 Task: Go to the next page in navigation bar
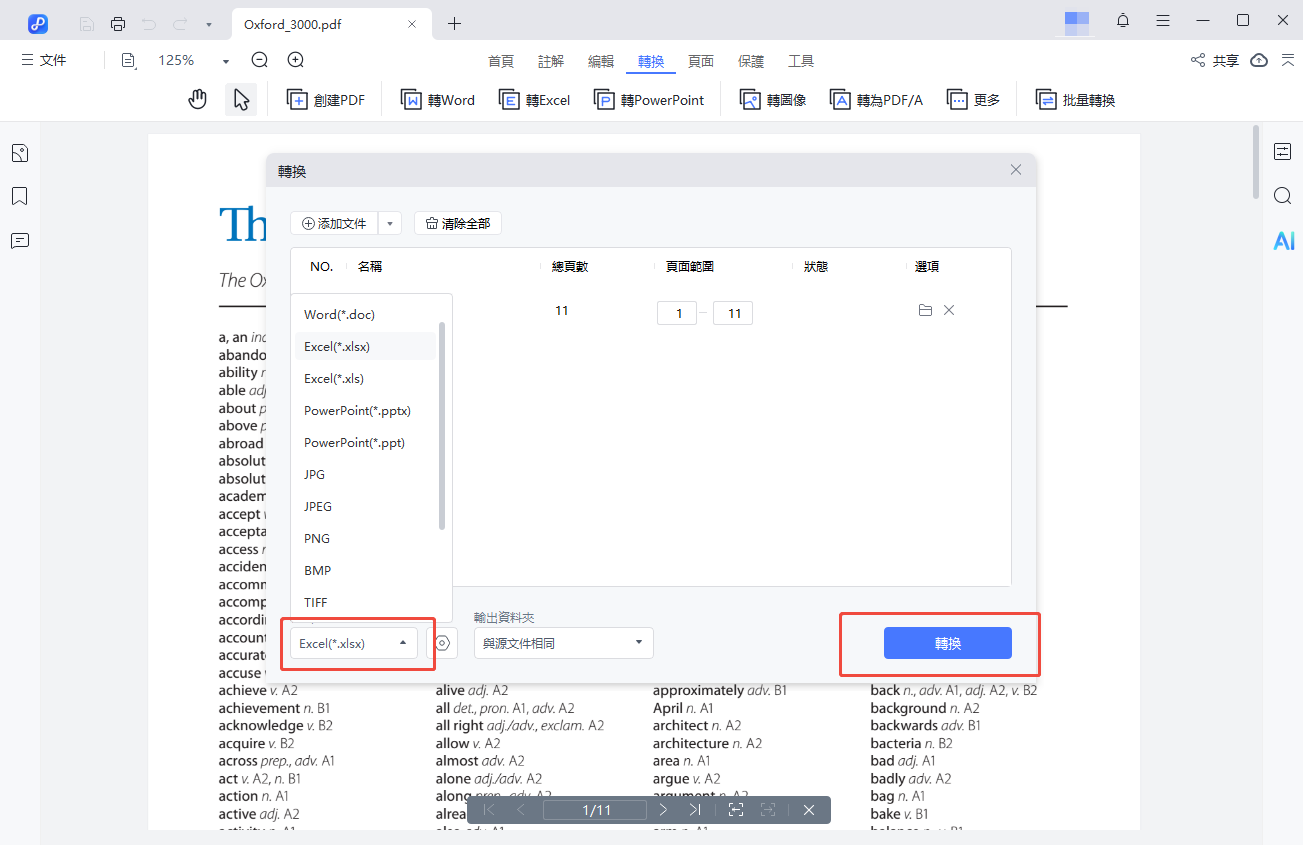click(663, 810)
